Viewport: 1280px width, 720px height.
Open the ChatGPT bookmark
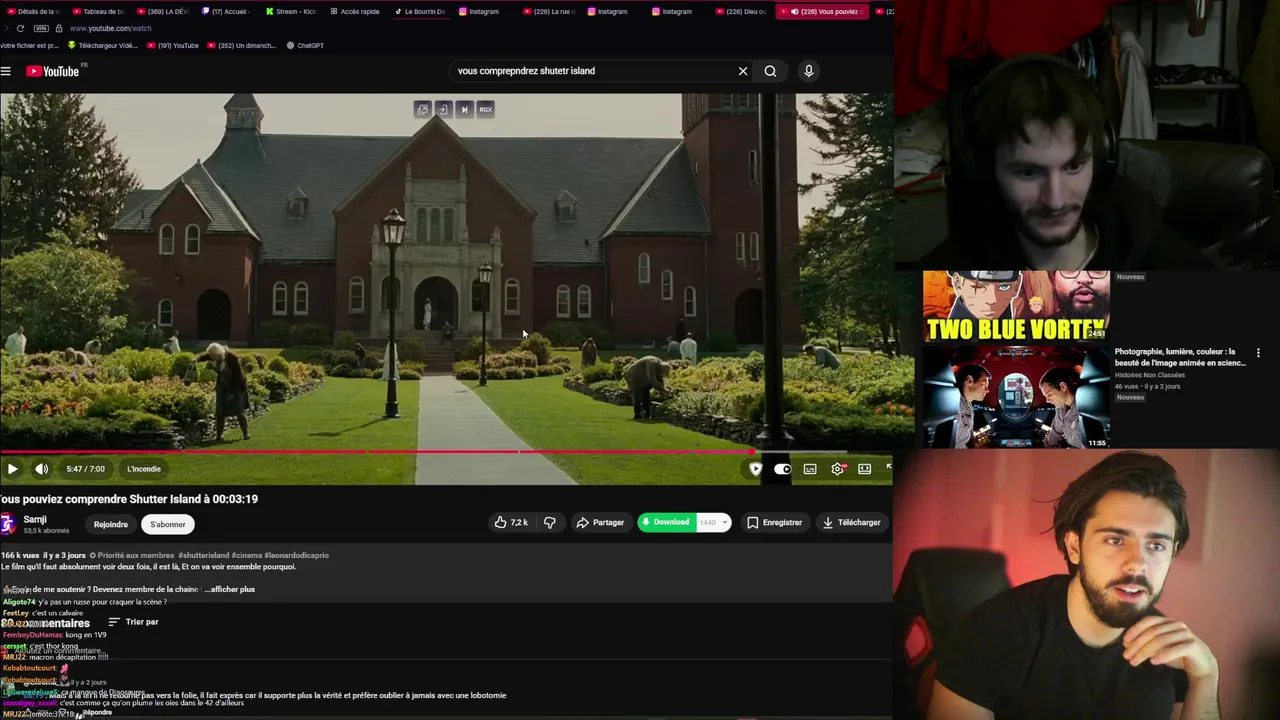coord(305,45)
